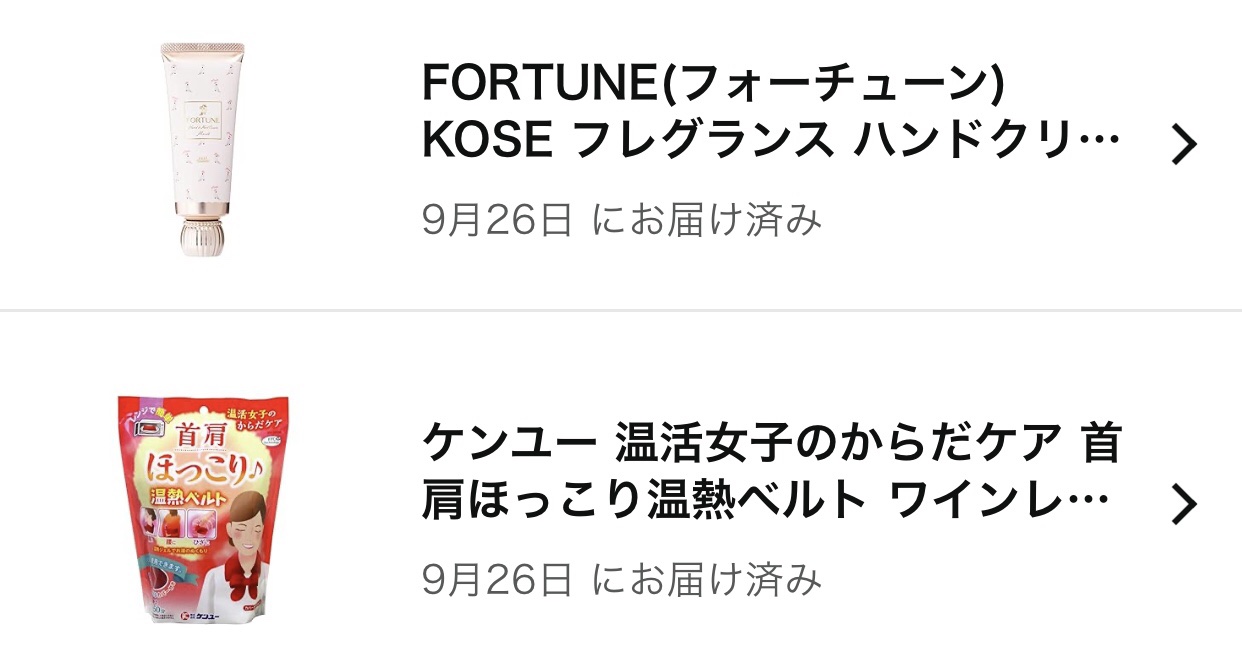Image resolution: width=1242 pixels, height=651 pixels.
Task: Tap the chevron arrow beside FORTUNE order
Action: (1184, 146)
